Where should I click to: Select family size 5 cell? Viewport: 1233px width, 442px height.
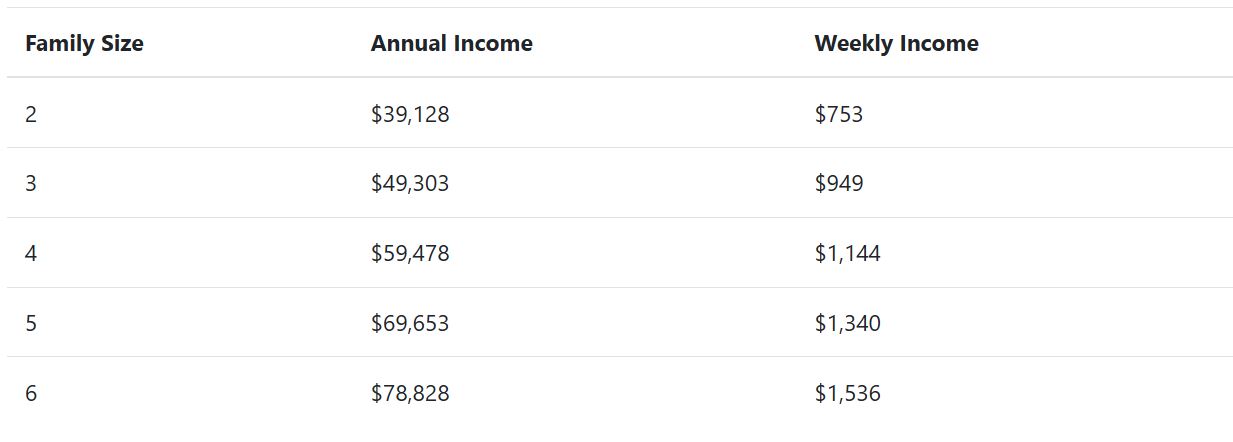[31, 324]
